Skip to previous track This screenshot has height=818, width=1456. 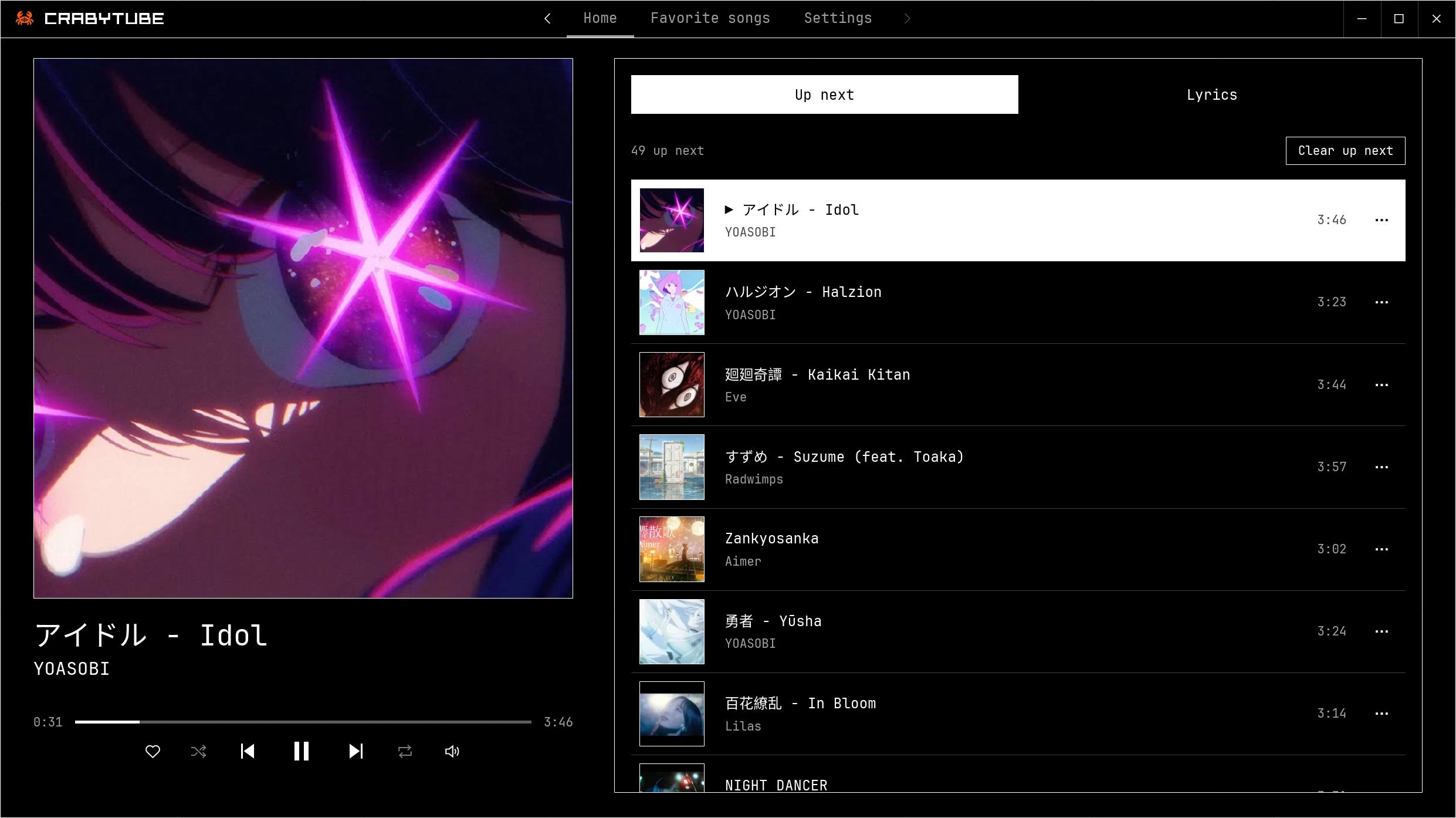(x=248, y=751)
